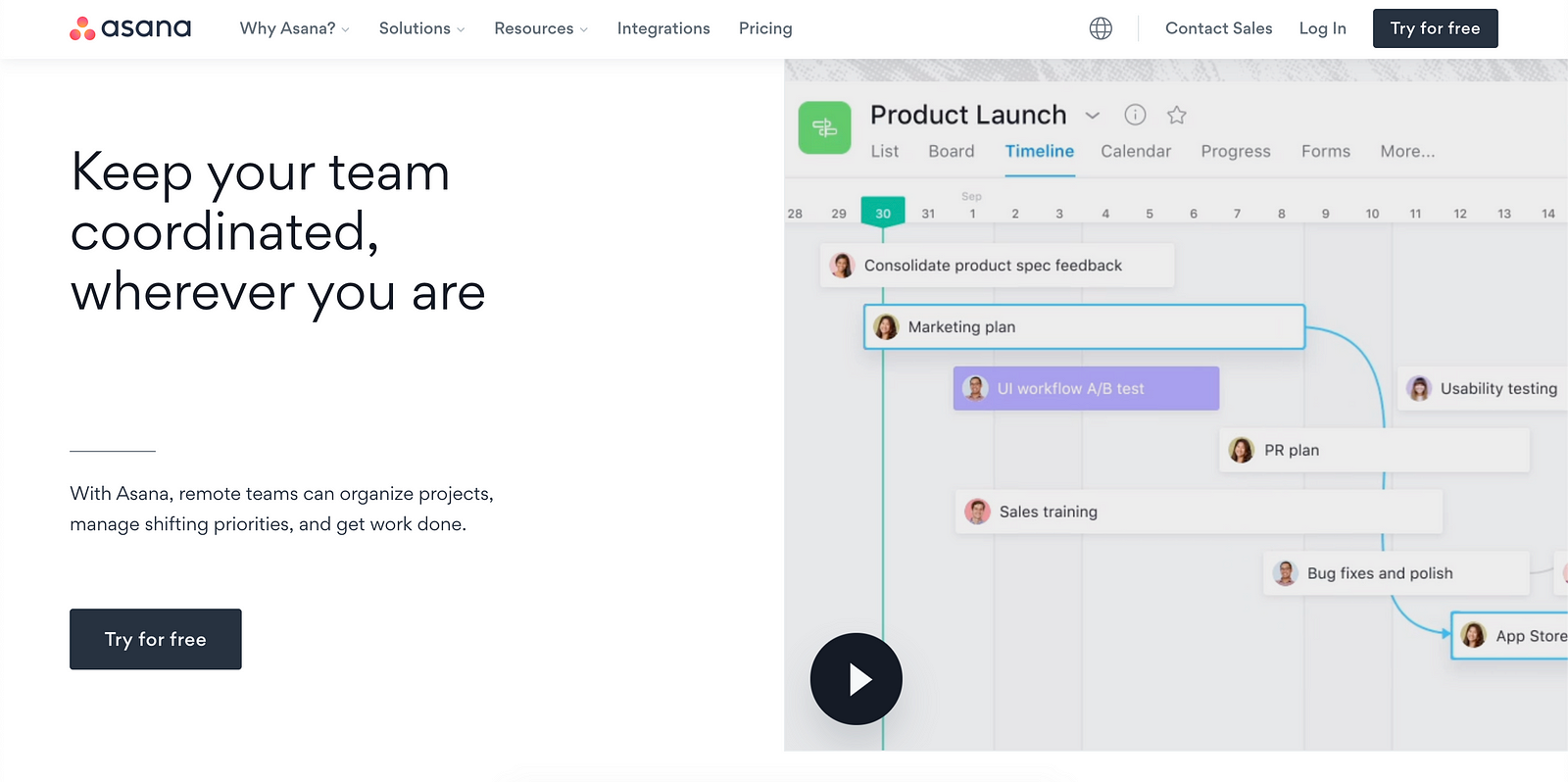1568x782 pixels.
Task: Click date 14 in timeline header
Action: [x=1547, y=214]
